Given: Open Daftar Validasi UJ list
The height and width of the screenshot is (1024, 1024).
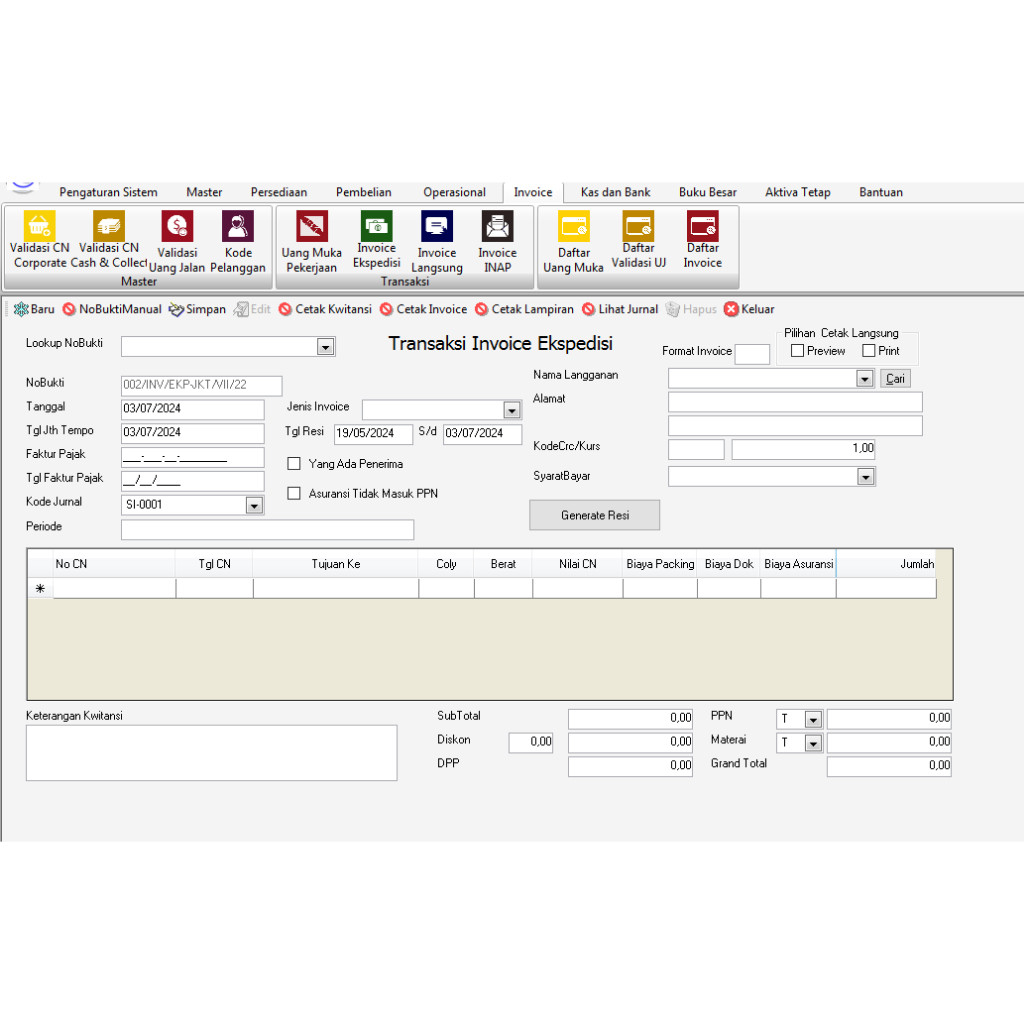Looking at the screenshot, I should [x=638, y=227].
